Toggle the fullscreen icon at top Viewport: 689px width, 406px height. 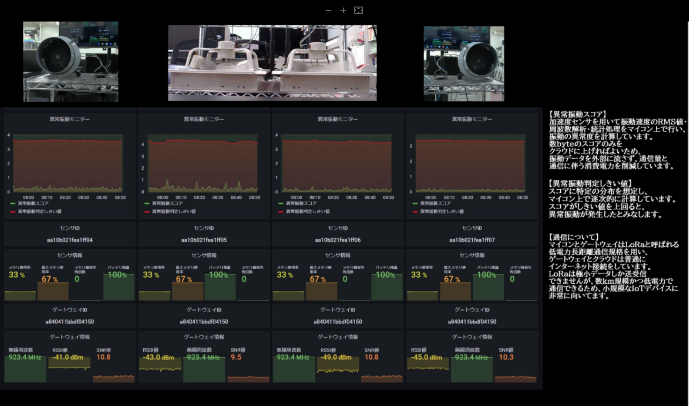point(358,9)
